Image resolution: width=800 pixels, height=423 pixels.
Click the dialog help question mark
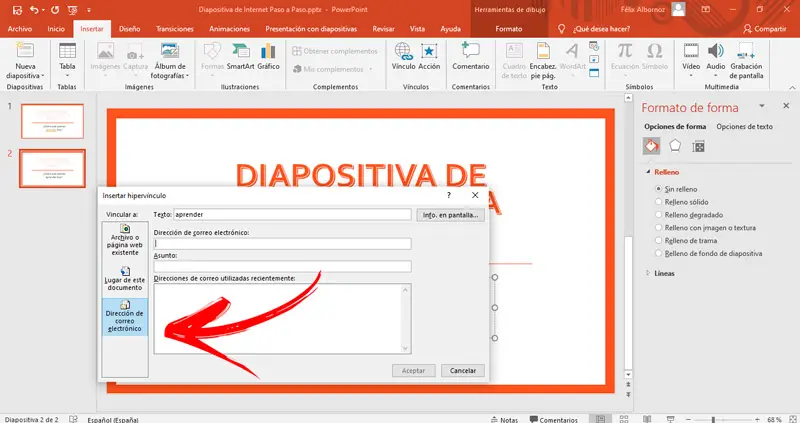click(x=449, y=195)
